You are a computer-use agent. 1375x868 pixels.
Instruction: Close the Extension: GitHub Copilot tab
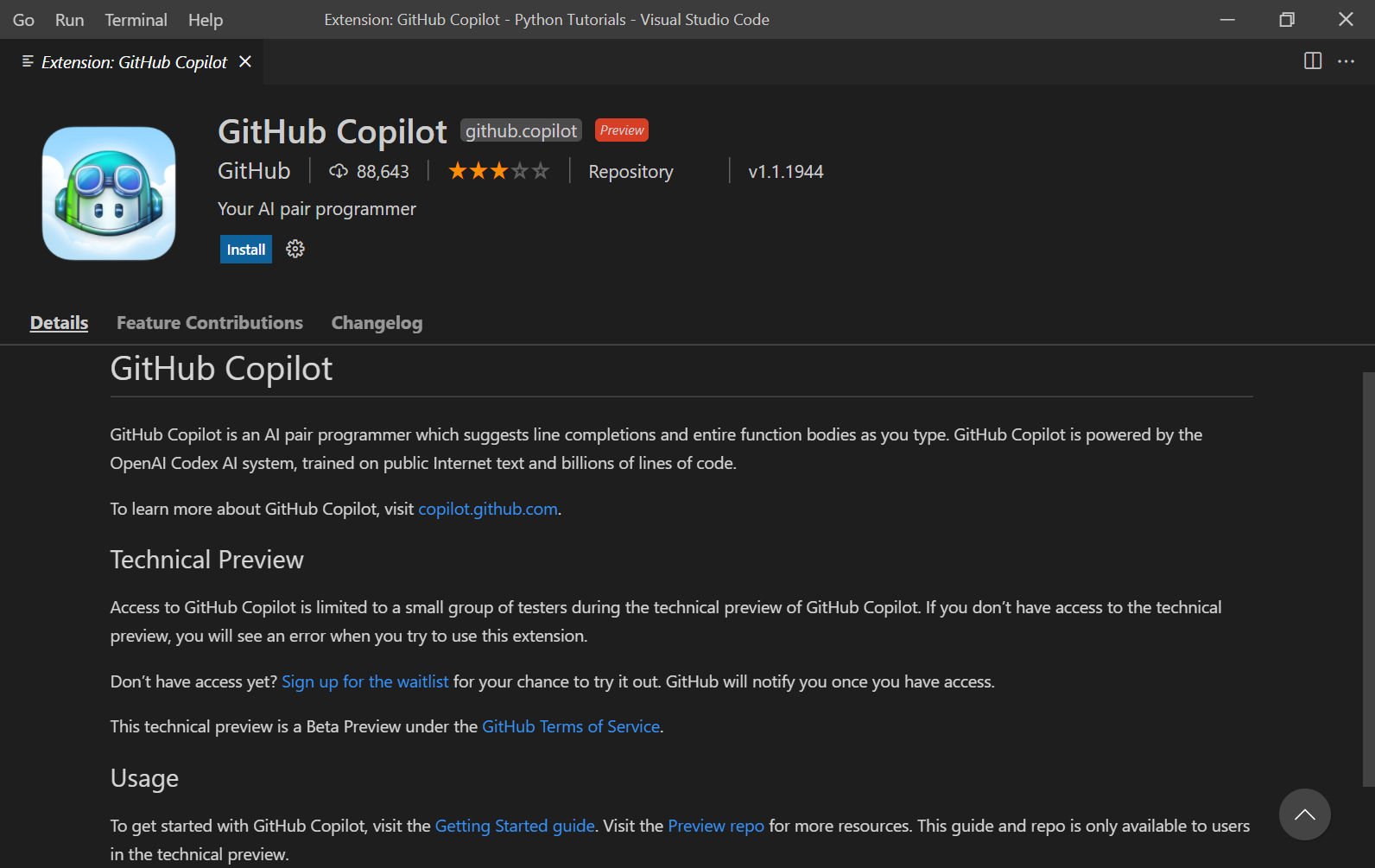pos(245,61)
